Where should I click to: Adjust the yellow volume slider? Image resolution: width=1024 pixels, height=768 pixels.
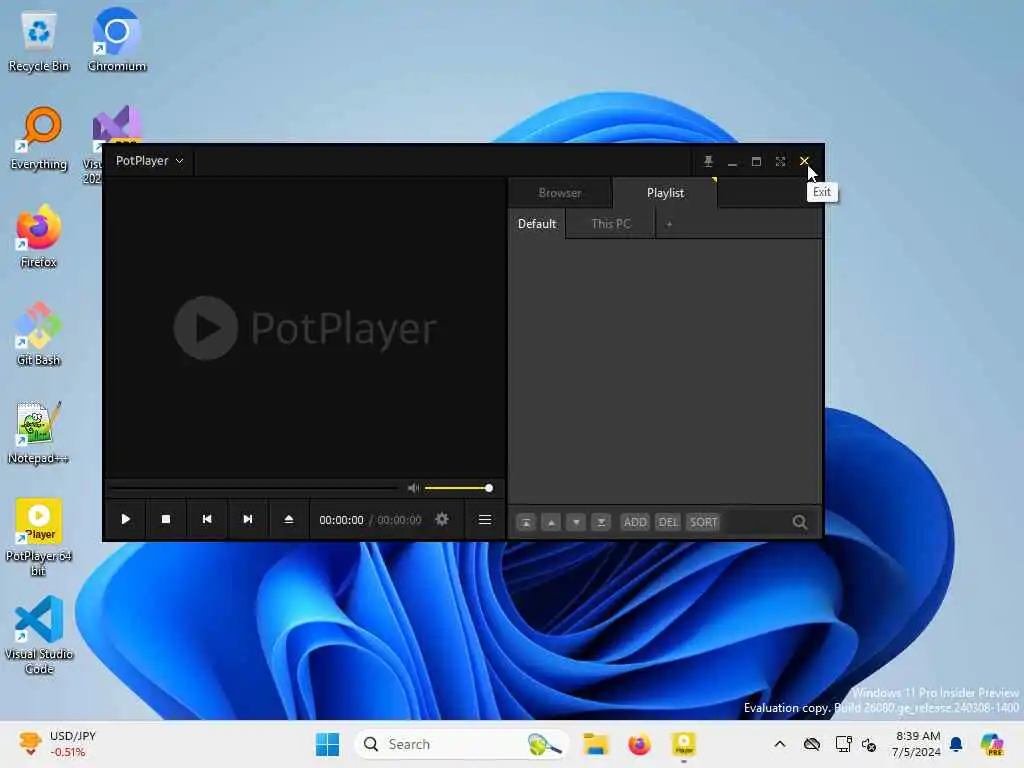point(457,488)
